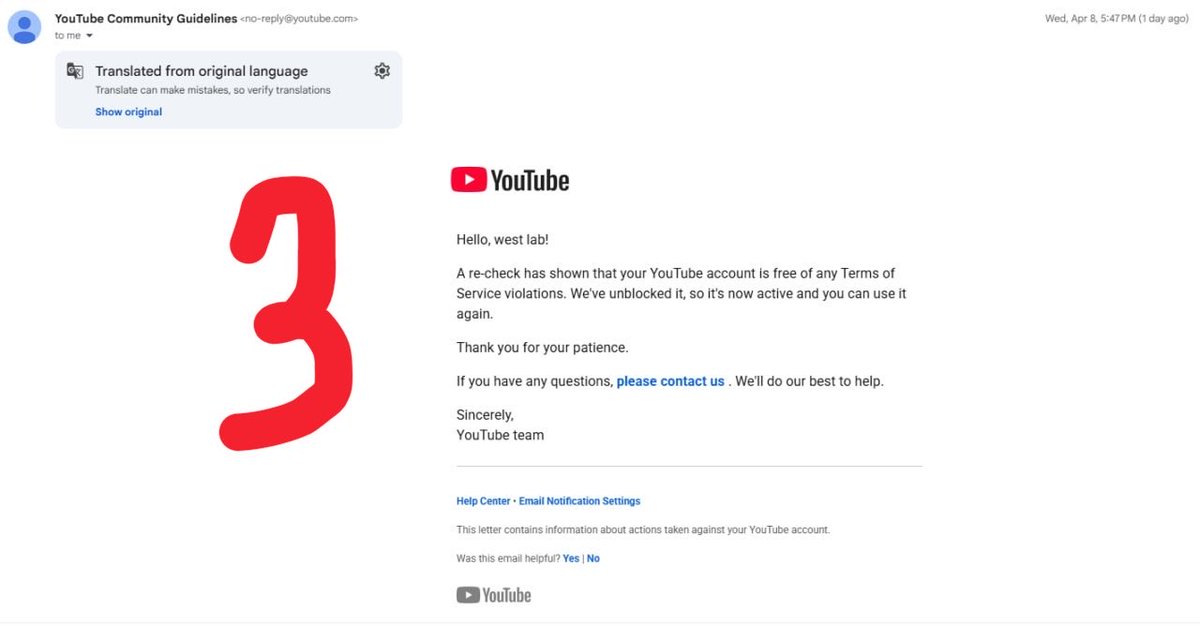
Task: Open the Help Center link
Action: pyautogui.click(x=483, y=501)
